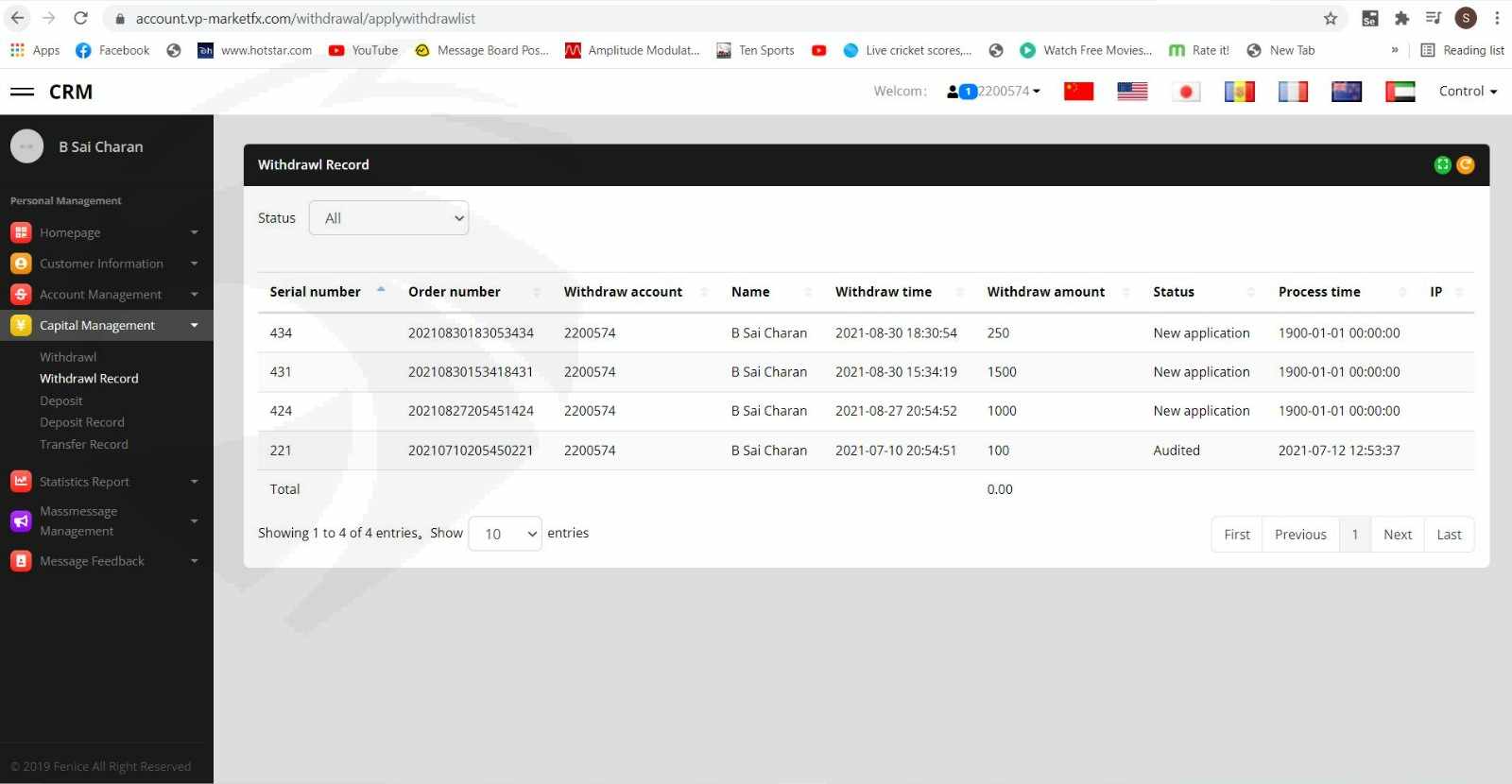Sort table by Serial number header
This screenshot has height=784, width=1512.
pyautogui.click(x=316, y=292)
